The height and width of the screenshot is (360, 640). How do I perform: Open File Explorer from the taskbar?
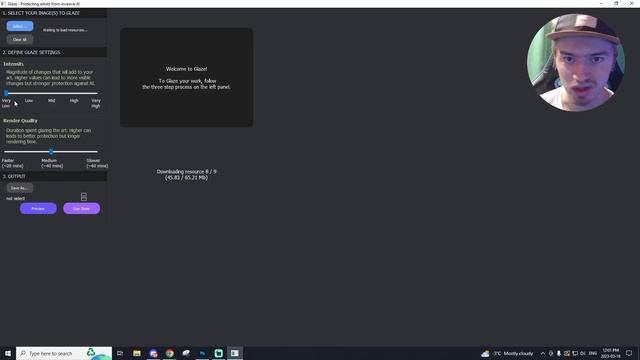point(137,353)
